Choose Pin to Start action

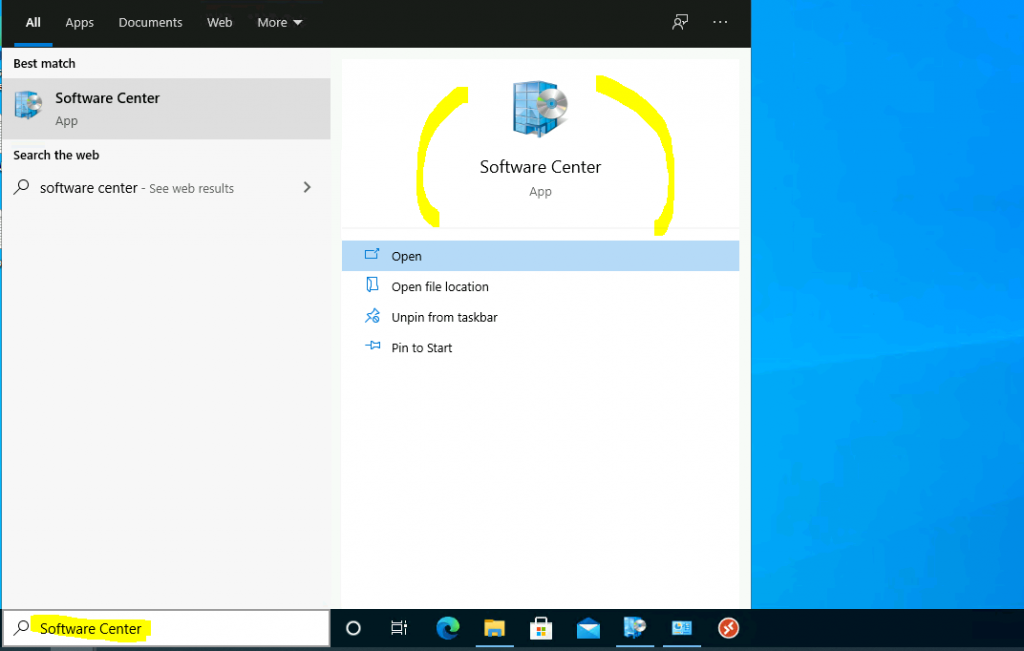pyautogui.click(x=540, y=347)
